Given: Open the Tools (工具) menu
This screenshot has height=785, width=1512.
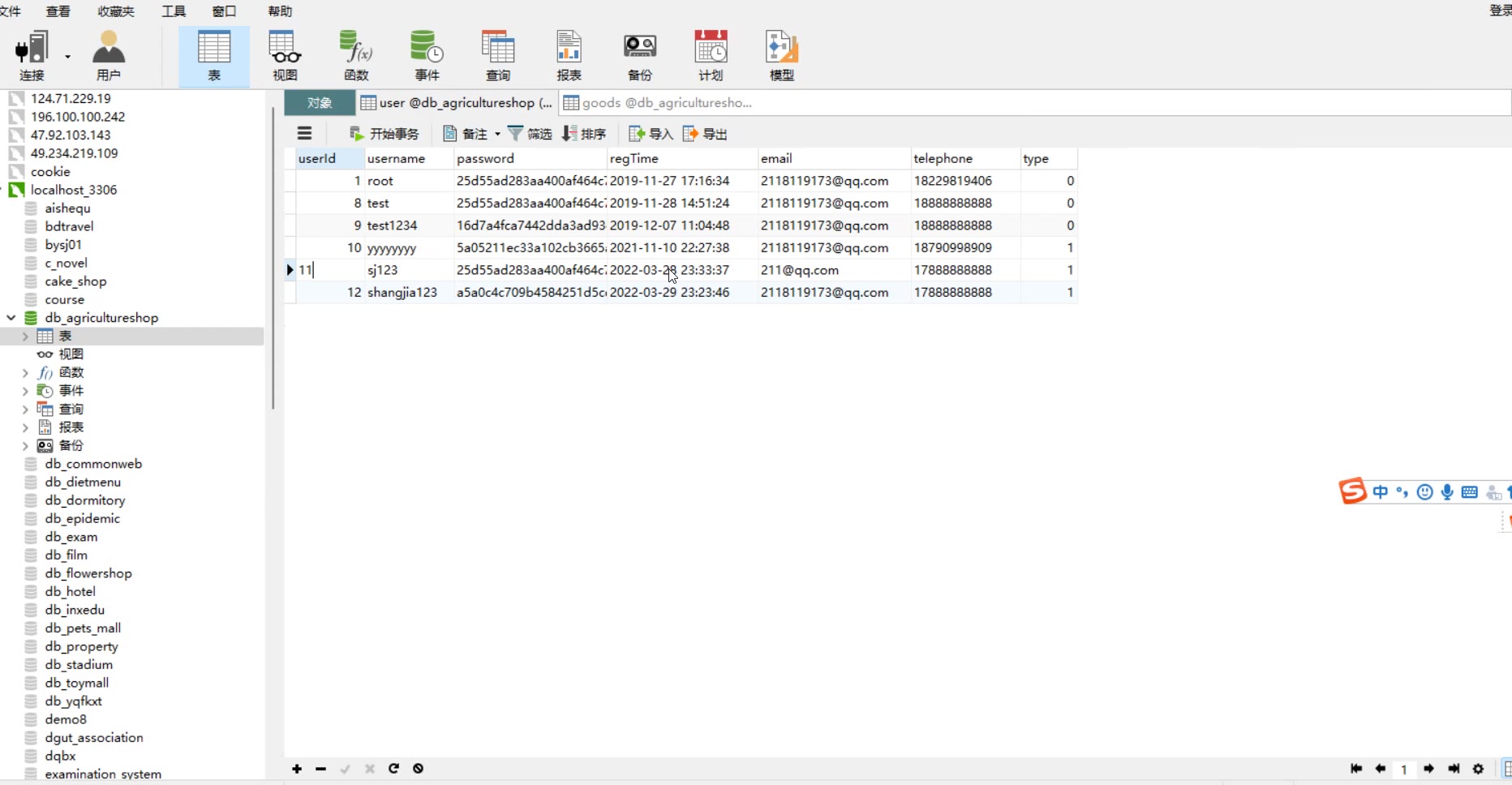Looking at the screenshot, I should (x=173, y=11).
